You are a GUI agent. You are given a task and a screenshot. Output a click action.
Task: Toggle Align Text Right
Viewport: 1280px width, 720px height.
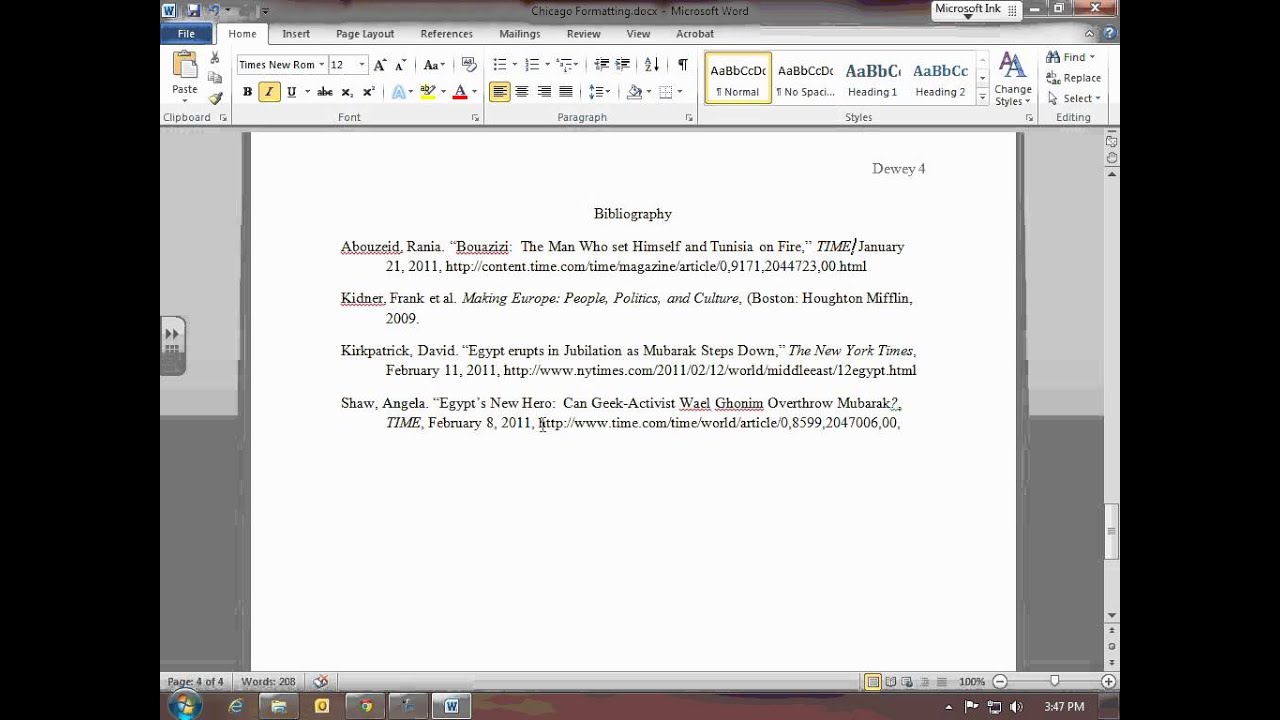[x=544, y=92]
